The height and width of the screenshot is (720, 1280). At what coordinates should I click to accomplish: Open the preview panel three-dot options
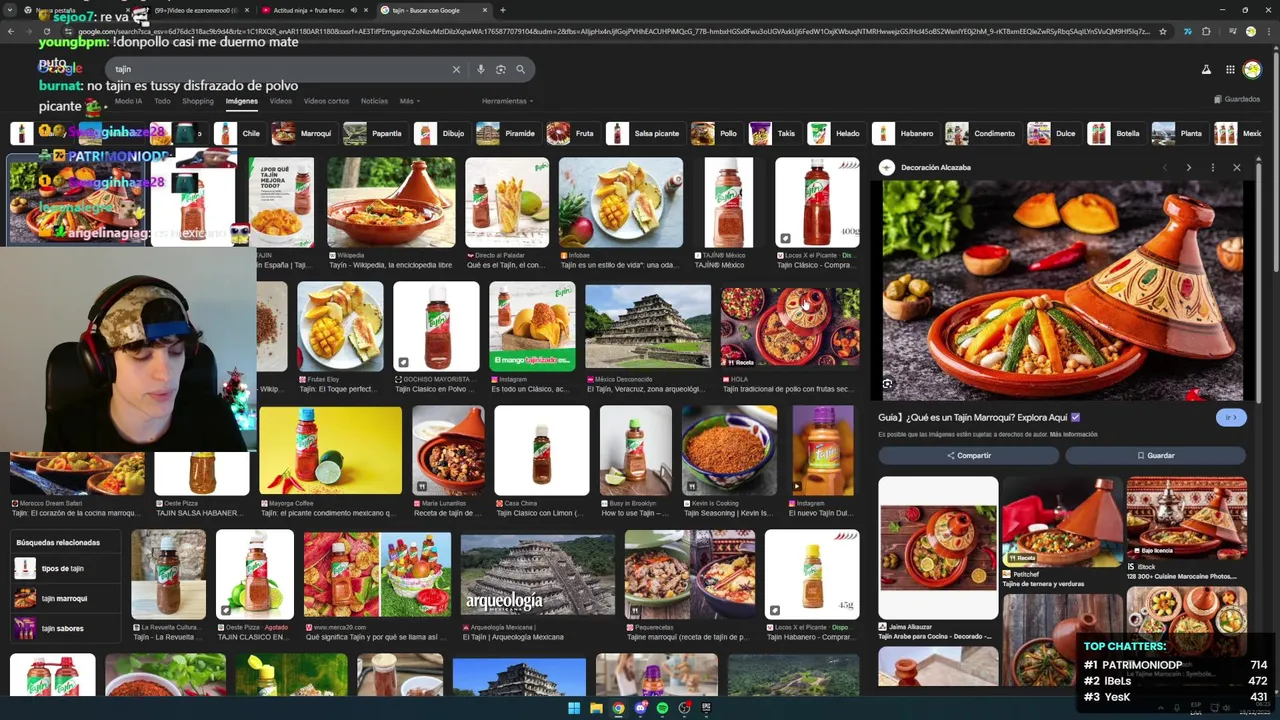click(1212, 167)
